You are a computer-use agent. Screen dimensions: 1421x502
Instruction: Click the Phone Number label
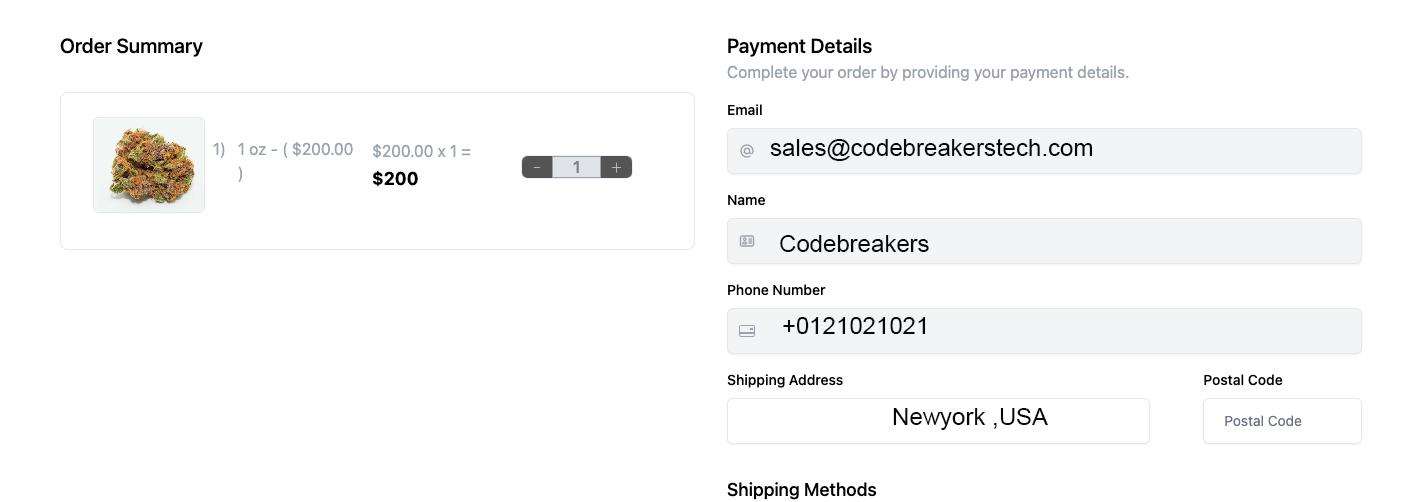pyautogui.click(x=776, y=290)
